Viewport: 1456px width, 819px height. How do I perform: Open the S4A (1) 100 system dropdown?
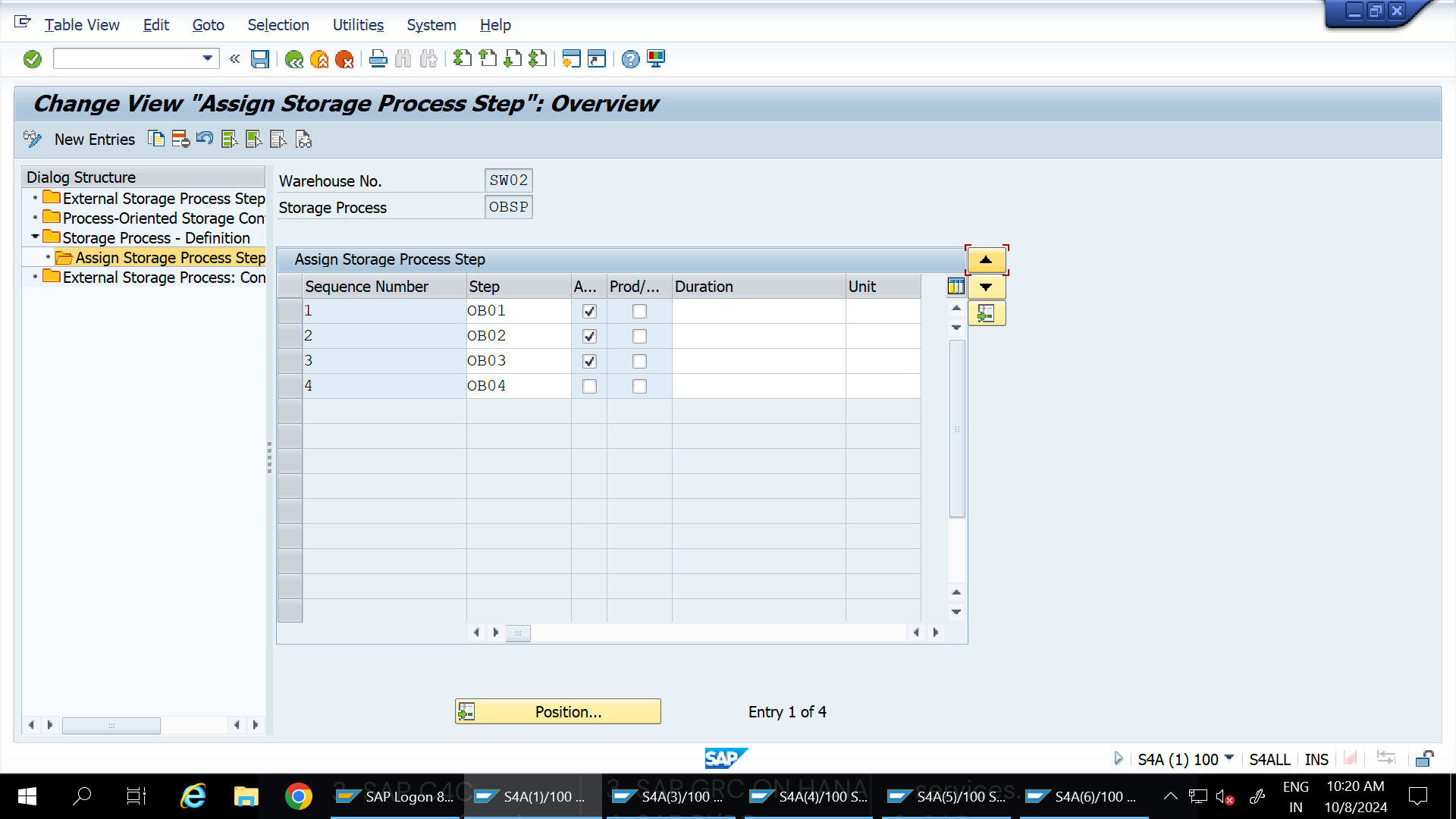1229,759
